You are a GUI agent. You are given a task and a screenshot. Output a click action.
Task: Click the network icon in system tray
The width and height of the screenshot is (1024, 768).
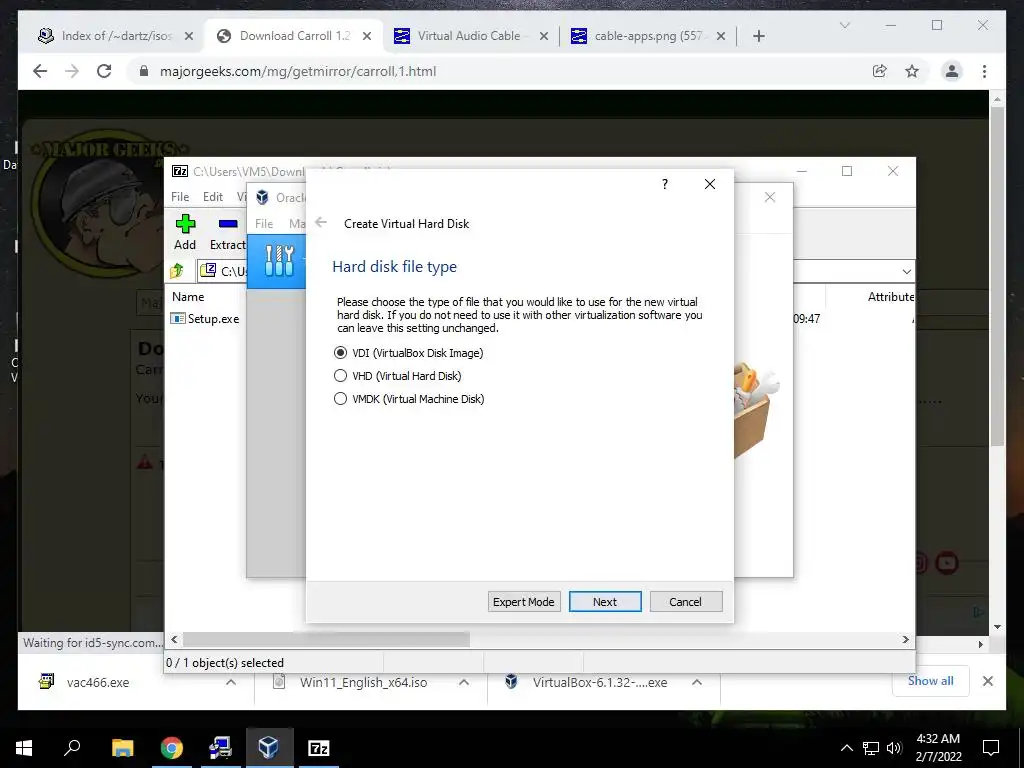[x=871, y=748]
